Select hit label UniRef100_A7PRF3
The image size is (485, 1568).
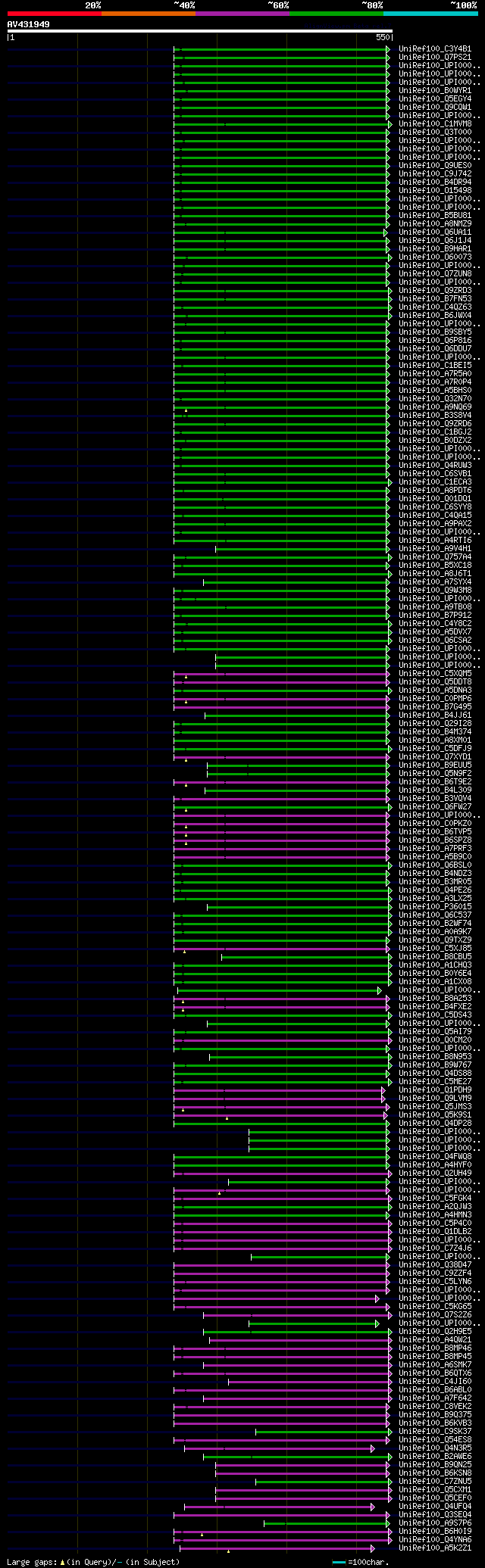pos(435,849)
